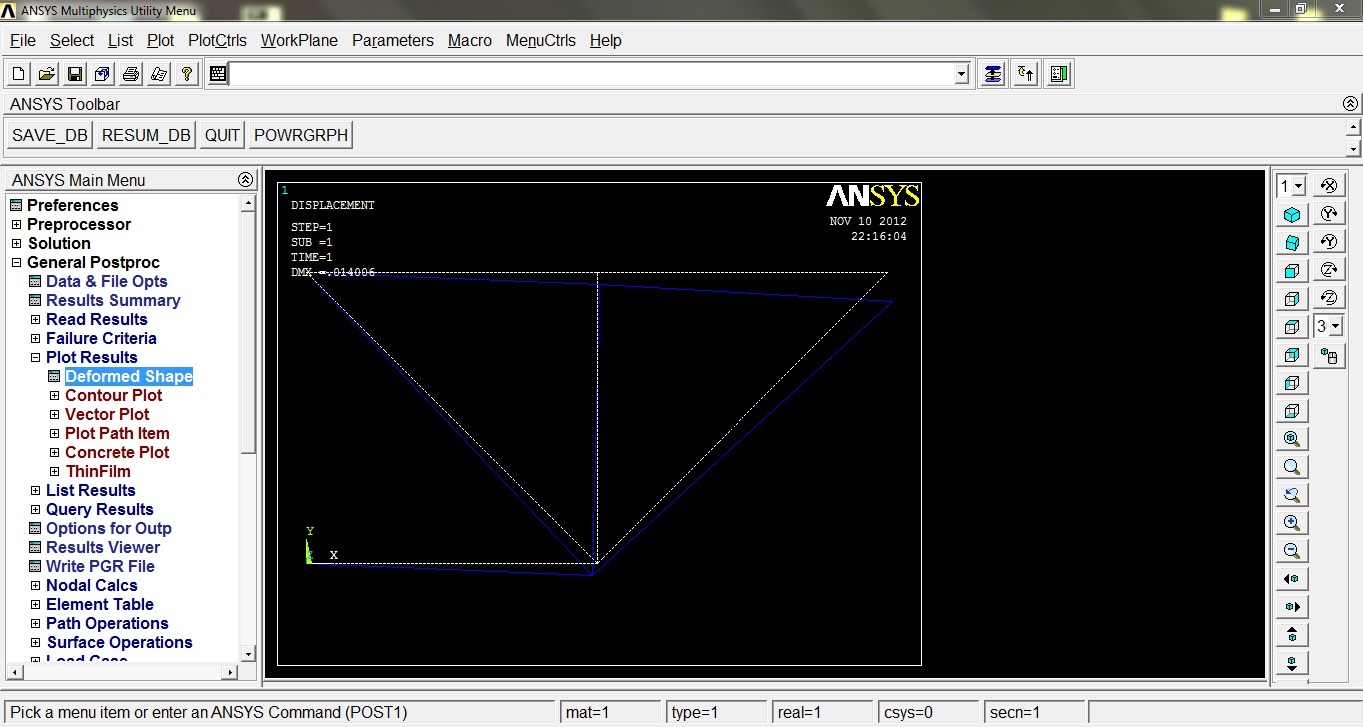Click the printer icon in the top toolbar
Viewport: 1363px width, 727px height.
pyautogui.click(x=131, y=74)
